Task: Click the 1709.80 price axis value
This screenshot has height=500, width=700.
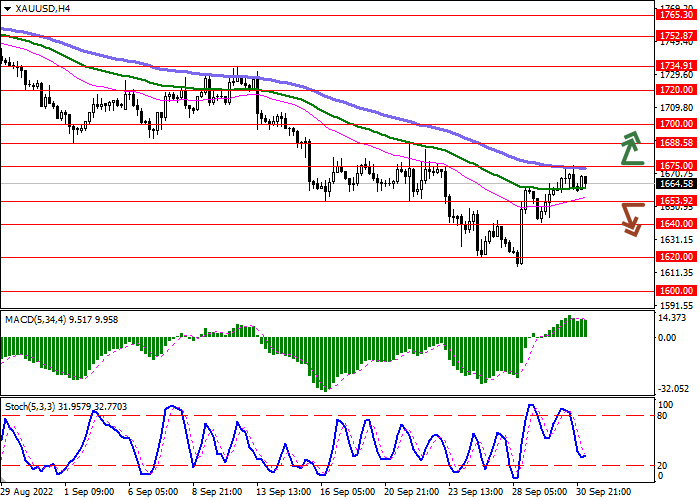Action: (x=676, y=108)
